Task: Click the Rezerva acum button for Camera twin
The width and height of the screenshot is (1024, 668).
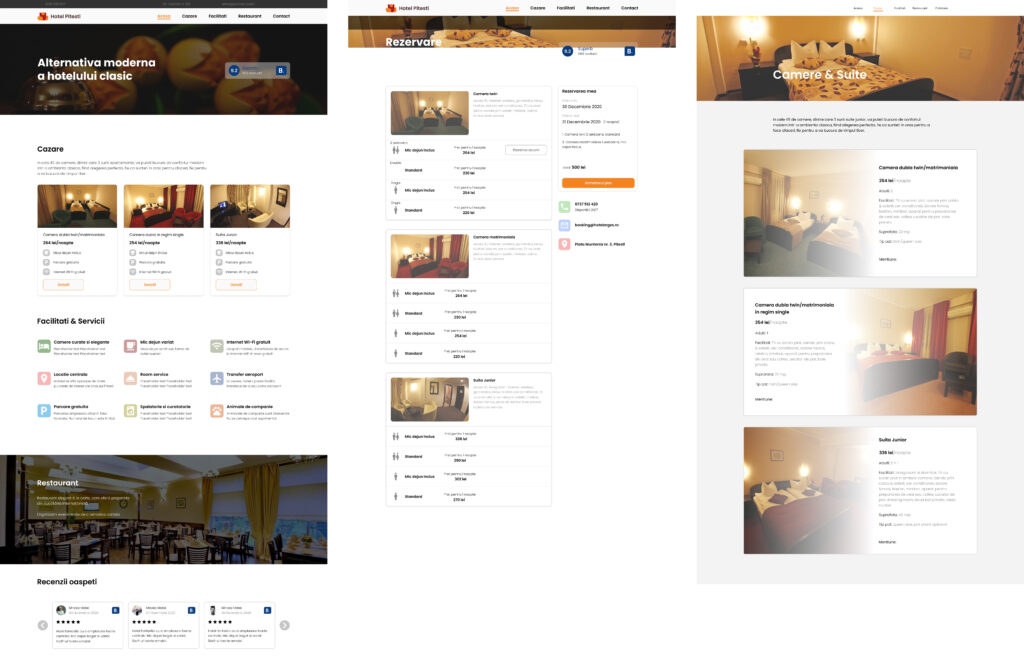Action: (x=525, y=150)
